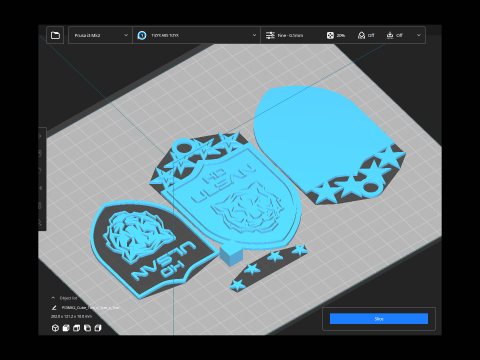Select the Mirror tool in left toolbar
This screenshot has height=360, width=480.
tap(41, 188)
